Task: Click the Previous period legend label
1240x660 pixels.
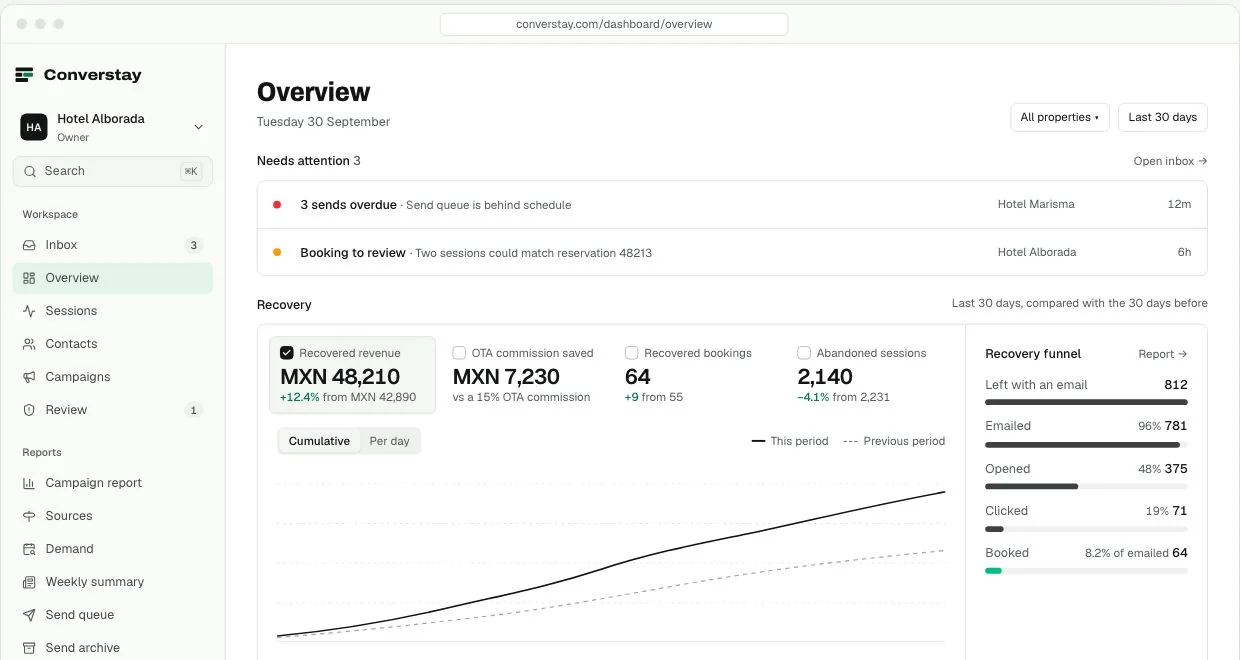Action: (x=904, y=441)
